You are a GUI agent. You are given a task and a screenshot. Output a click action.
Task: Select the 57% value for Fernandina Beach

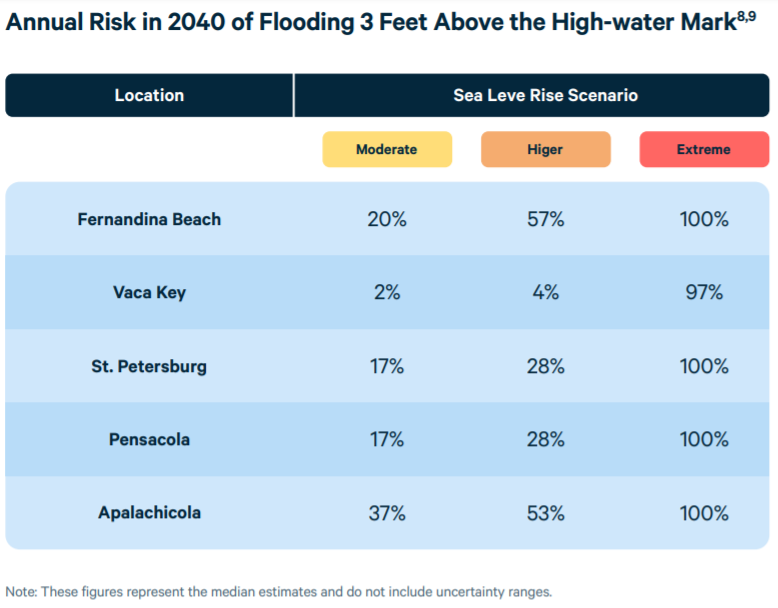click(545, 219)
